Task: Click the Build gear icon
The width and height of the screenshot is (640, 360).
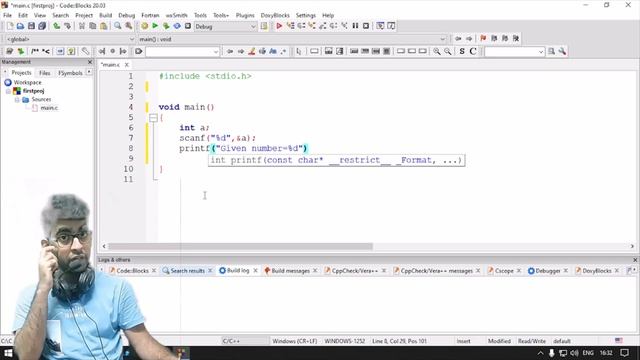Action: [144, 26]
